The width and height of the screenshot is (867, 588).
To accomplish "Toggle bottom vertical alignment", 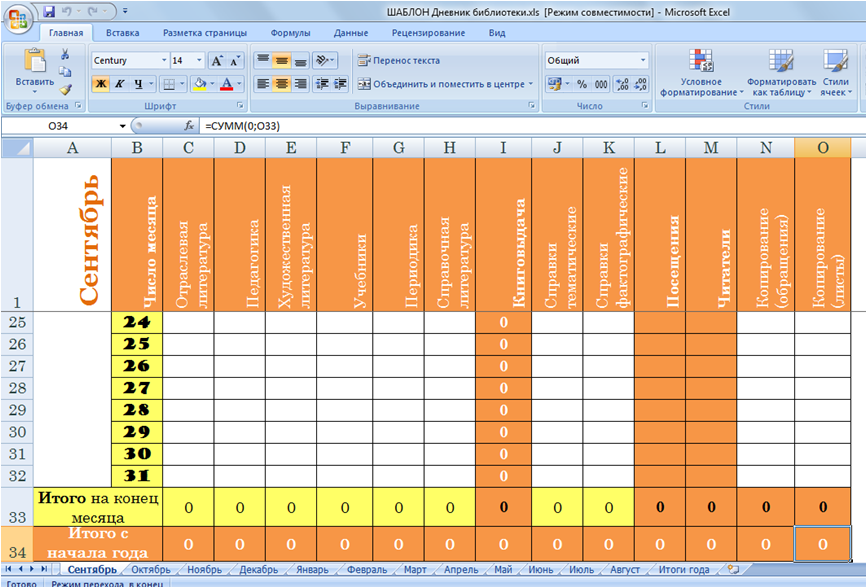I will tap(300, 60).
